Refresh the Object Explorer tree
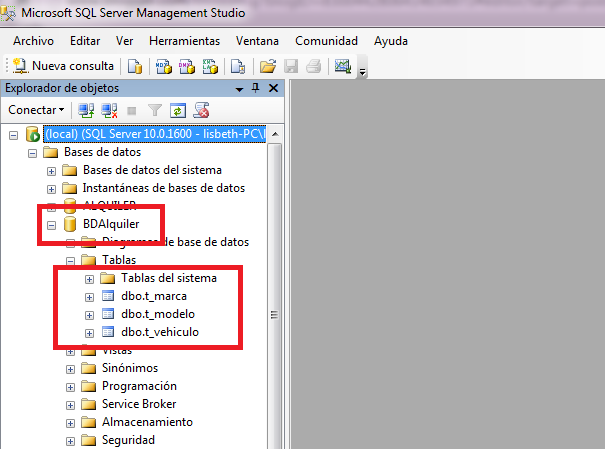This screenshot has height=449, width=605. [177, 109]
